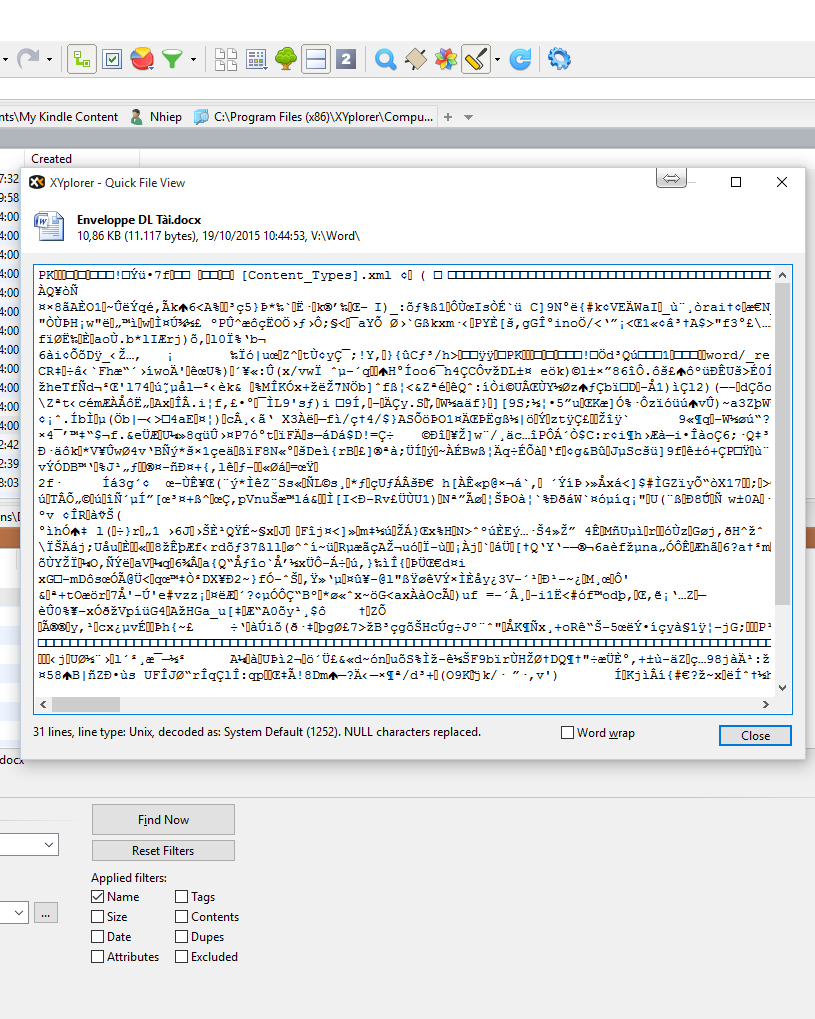Click the green tree icon in toolbar
Image resolution: width=815 pixels, height=1019 pixels.
(286, 59)
